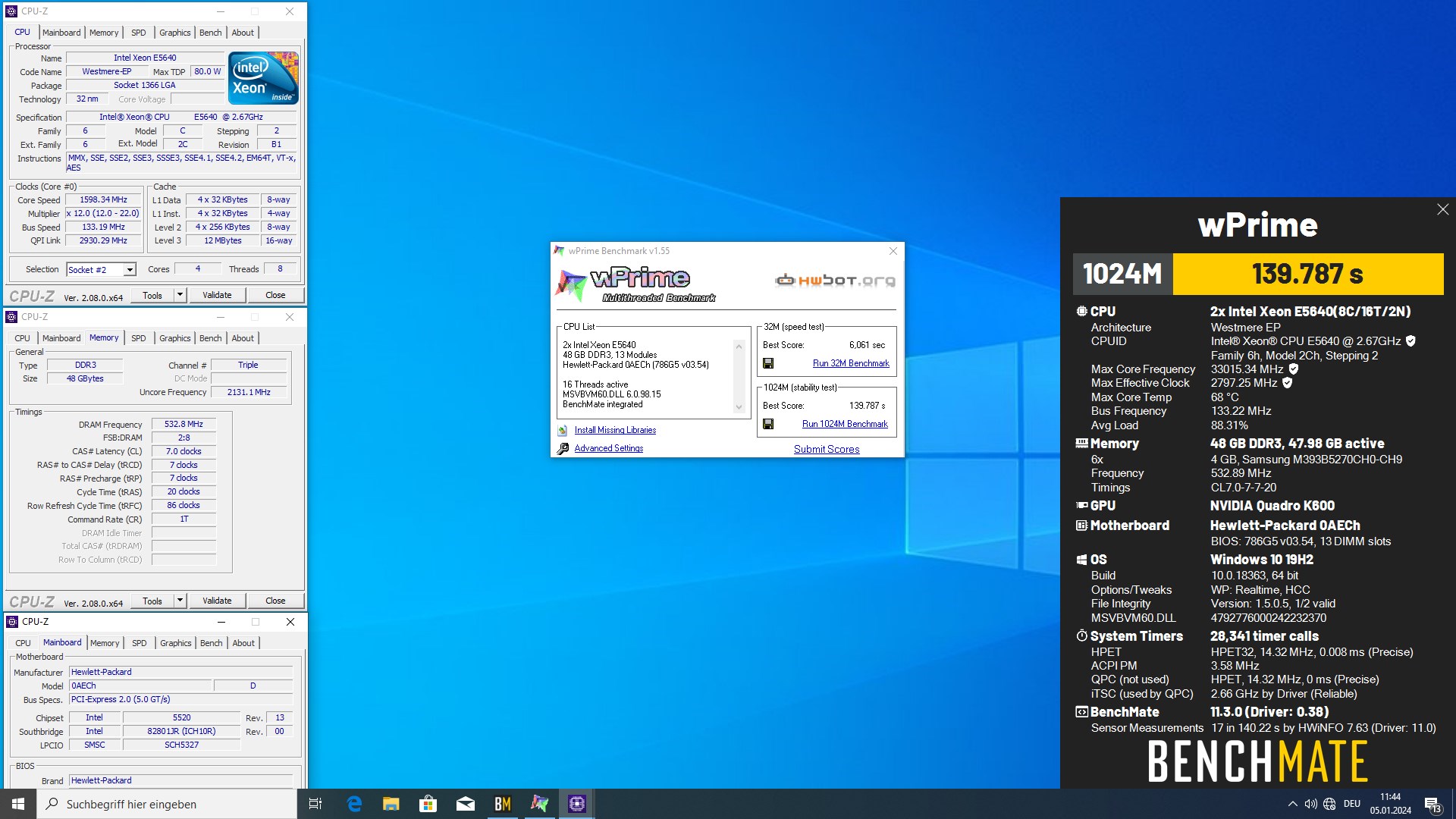Image resolution: width=1456 pixels, height=819 pixels.
Task: Select the Memory tab in the CPU-Z Mainboard window
Action: (105, 643)
